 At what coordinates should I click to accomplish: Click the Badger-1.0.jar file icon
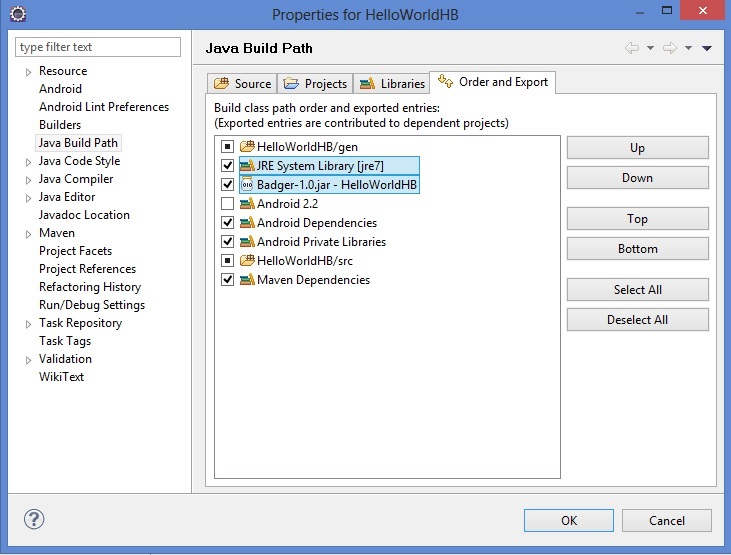tap(247, 185)
